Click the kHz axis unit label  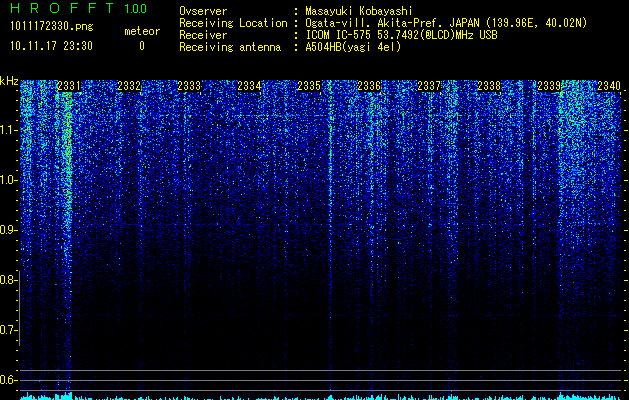(x=9, y=81)
